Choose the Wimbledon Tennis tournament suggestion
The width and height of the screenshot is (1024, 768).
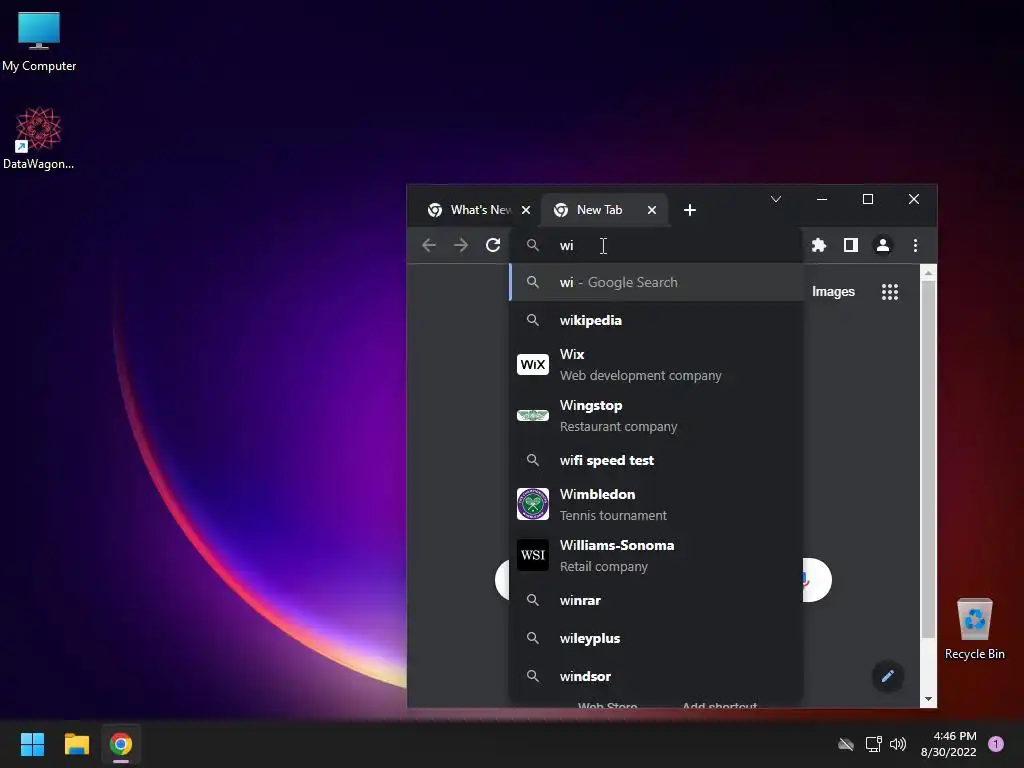tap(656, 504)
